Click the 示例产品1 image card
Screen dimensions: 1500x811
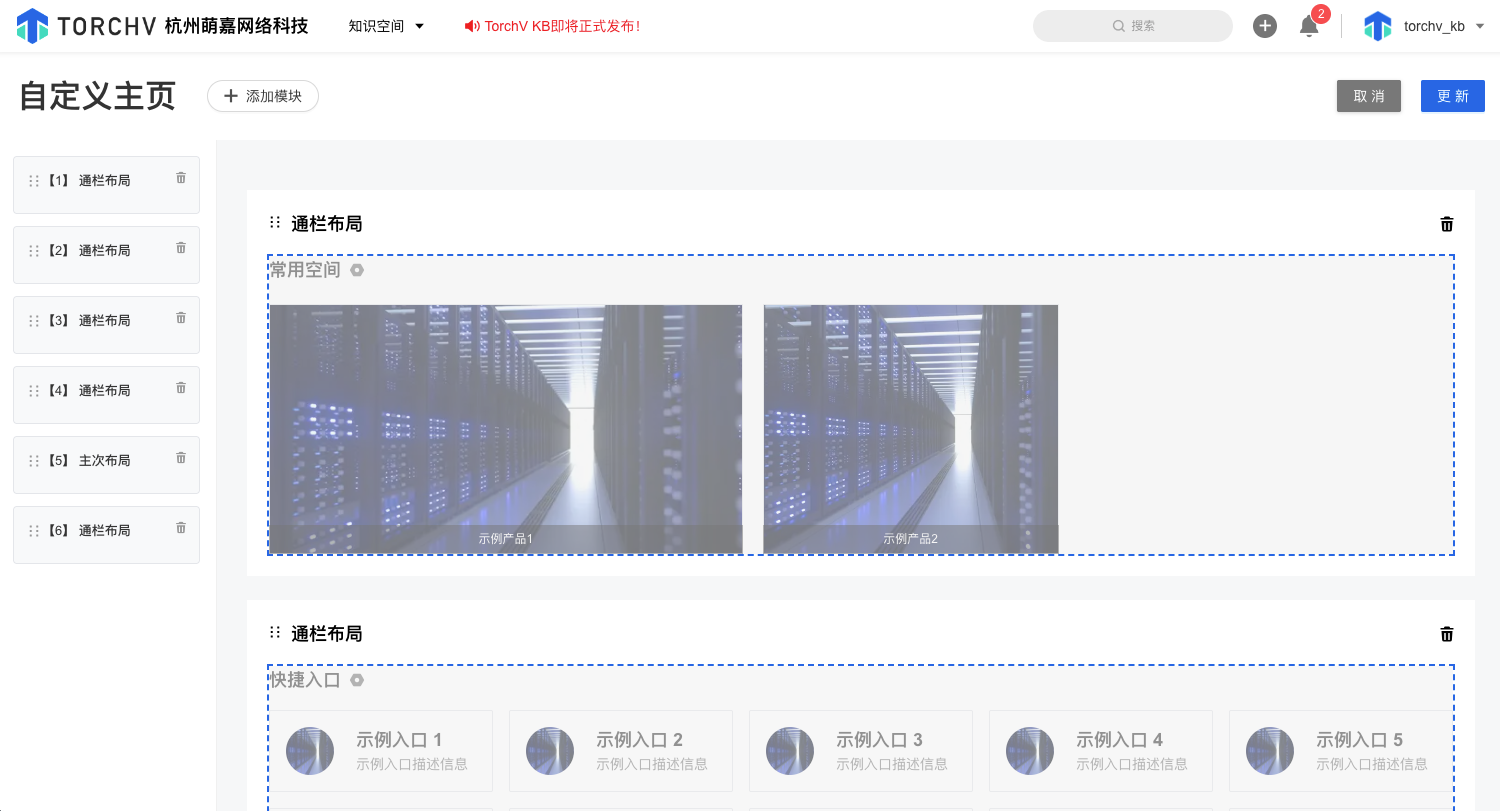[506, 429]
